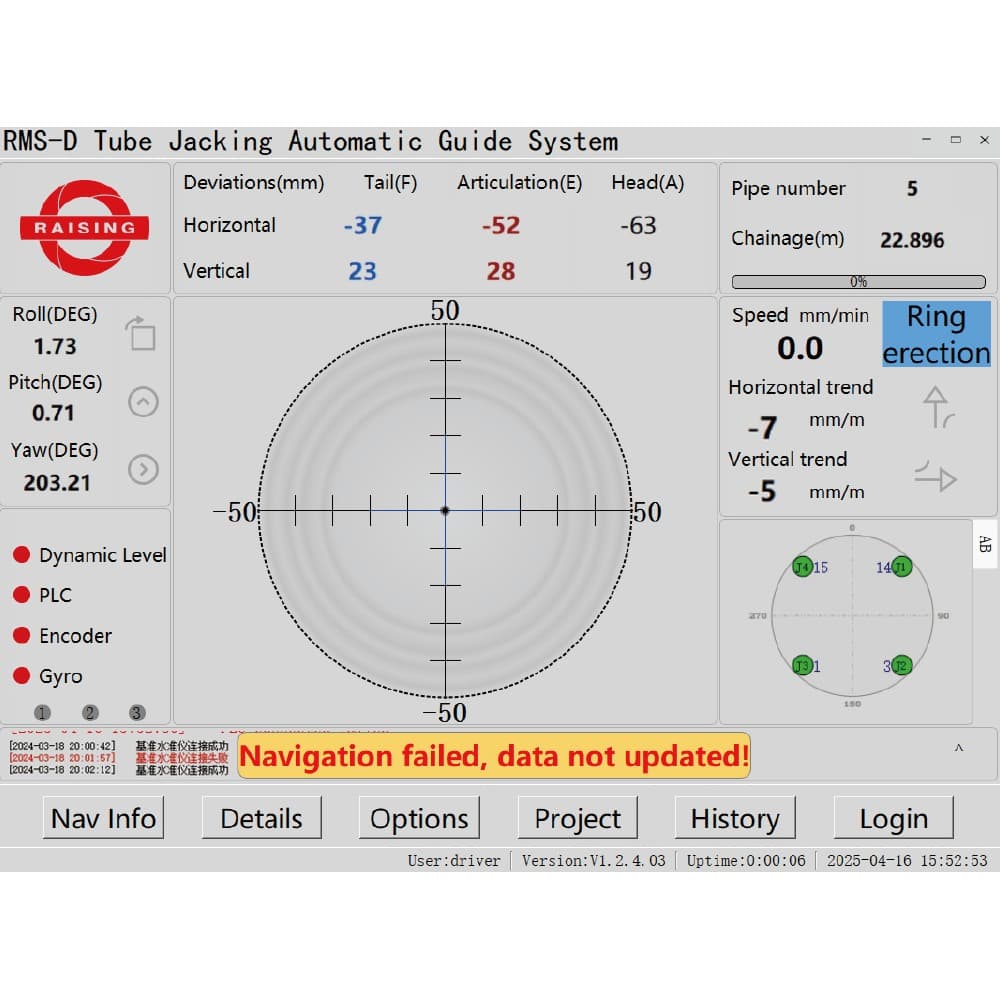Click the green J2 jack marker
Viewport: 1000px width, 1000px height.
pos(902,666)
